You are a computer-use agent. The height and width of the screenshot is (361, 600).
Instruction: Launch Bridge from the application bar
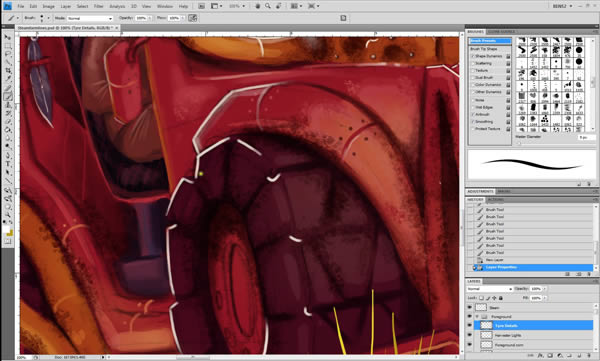[x=202, y=6]
